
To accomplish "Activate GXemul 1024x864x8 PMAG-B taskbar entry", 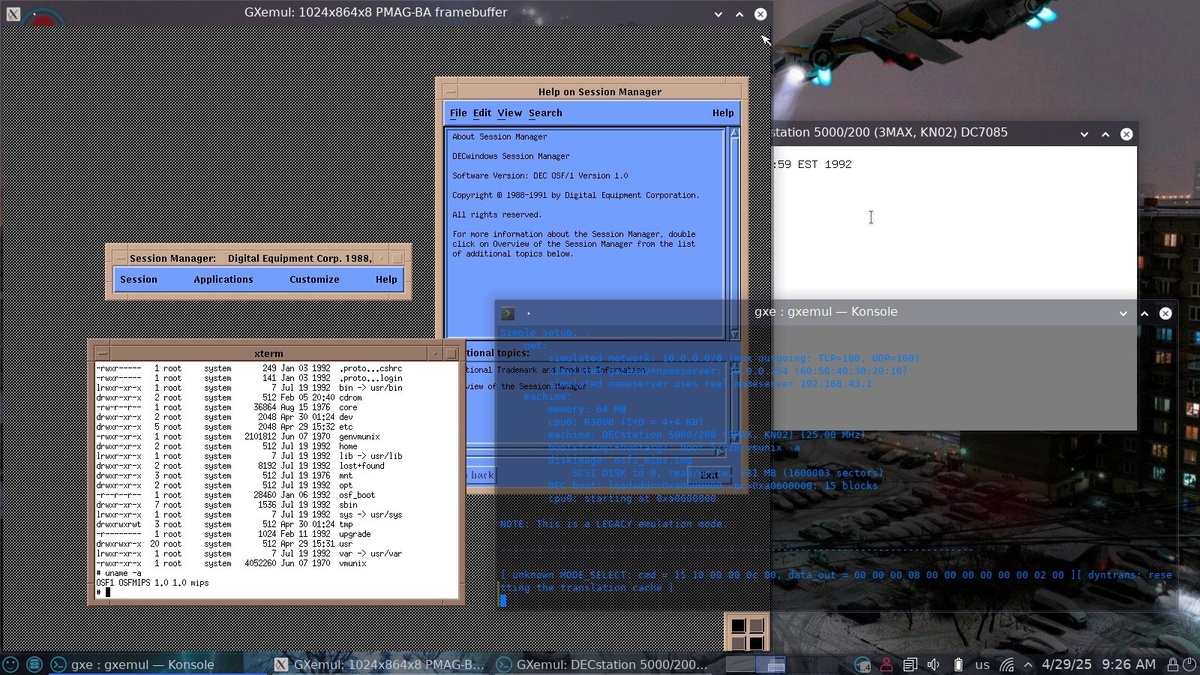I will pos(379,664).
